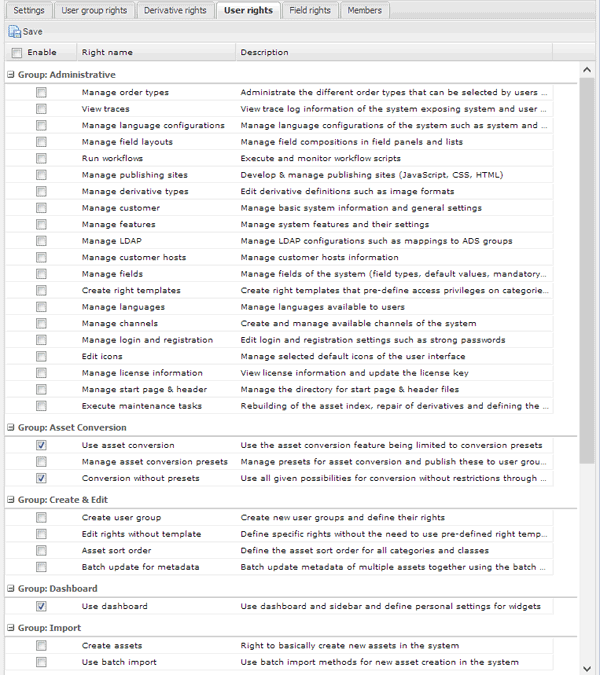Enable the Edit icons checkbox
This screenshot has height=675, width=600.
41,356
